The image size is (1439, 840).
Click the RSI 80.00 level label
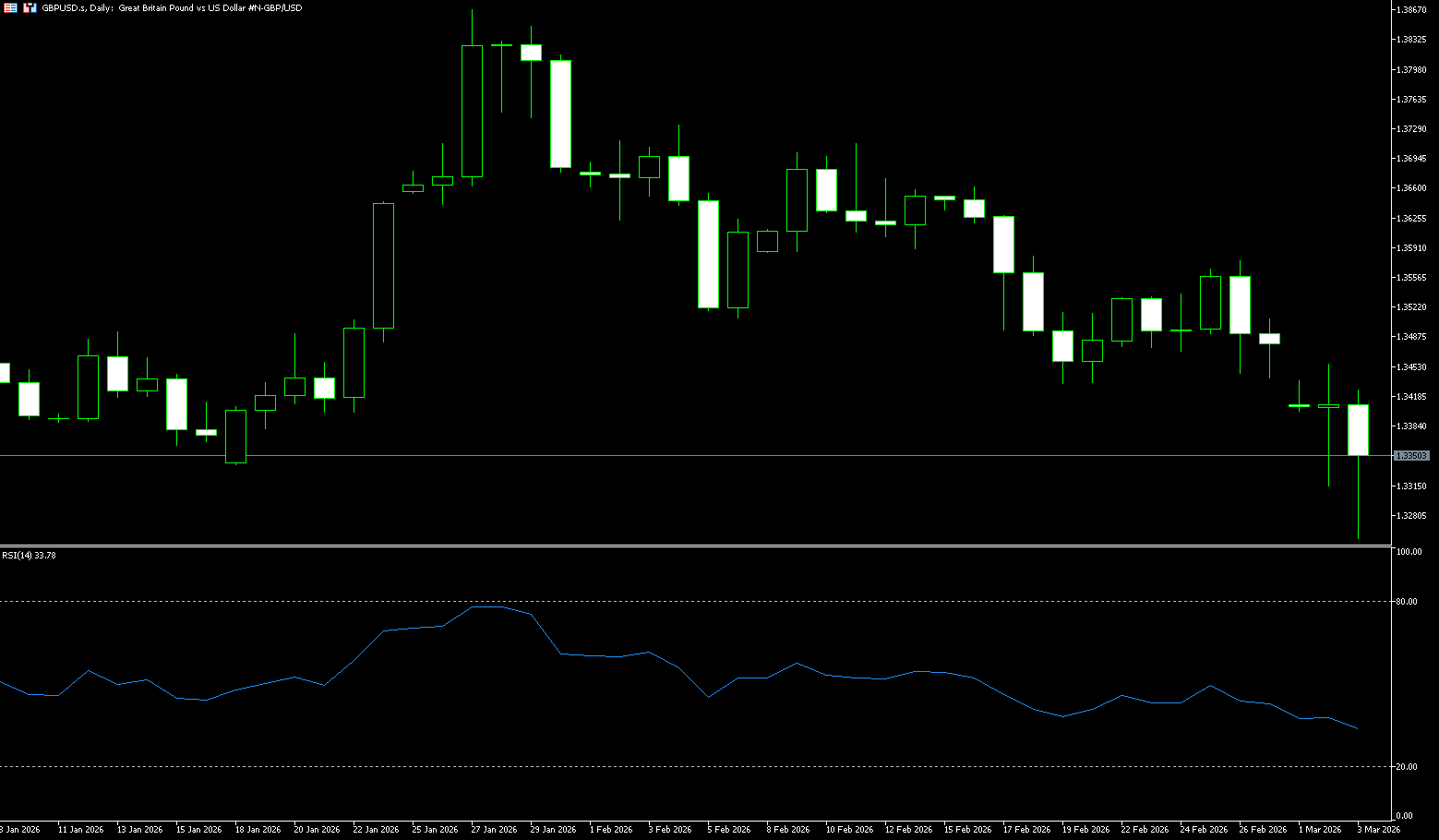(x=1407, y=602)
